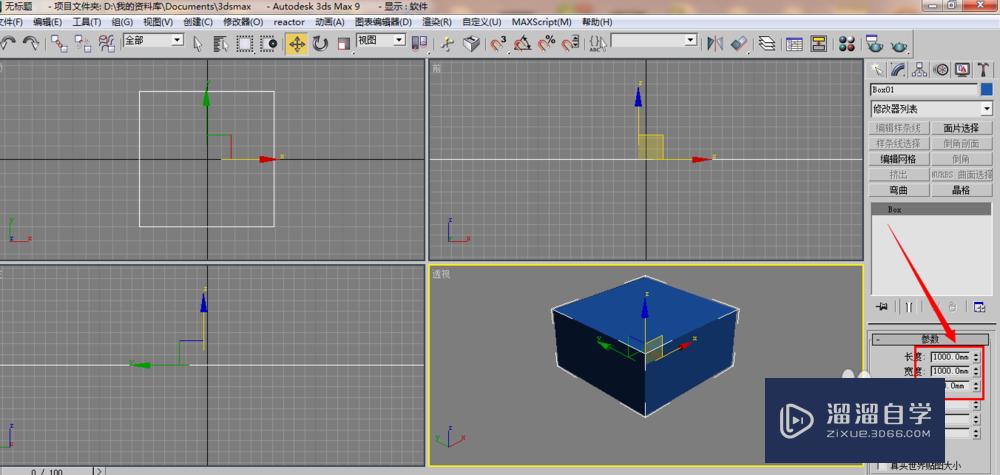Click the Edit Named Selection Sets icon
This screenshot has height=475, width=1000.
point(598,43)
